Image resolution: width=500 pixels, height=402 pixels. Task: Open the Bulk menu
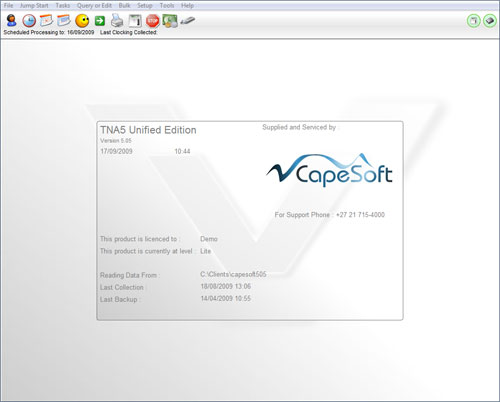click(x=124, y=6)
